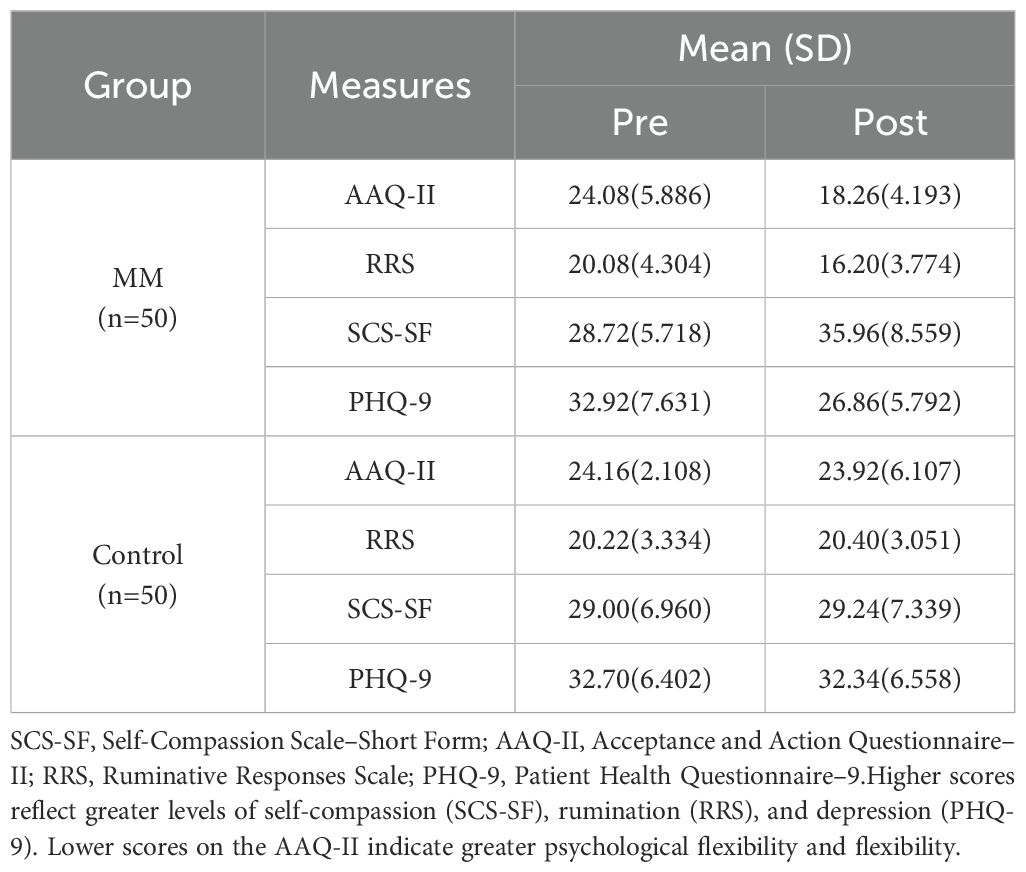Click the cell showing 32.92(7.631)
1026x872 pixels.
tap(640, 401)
